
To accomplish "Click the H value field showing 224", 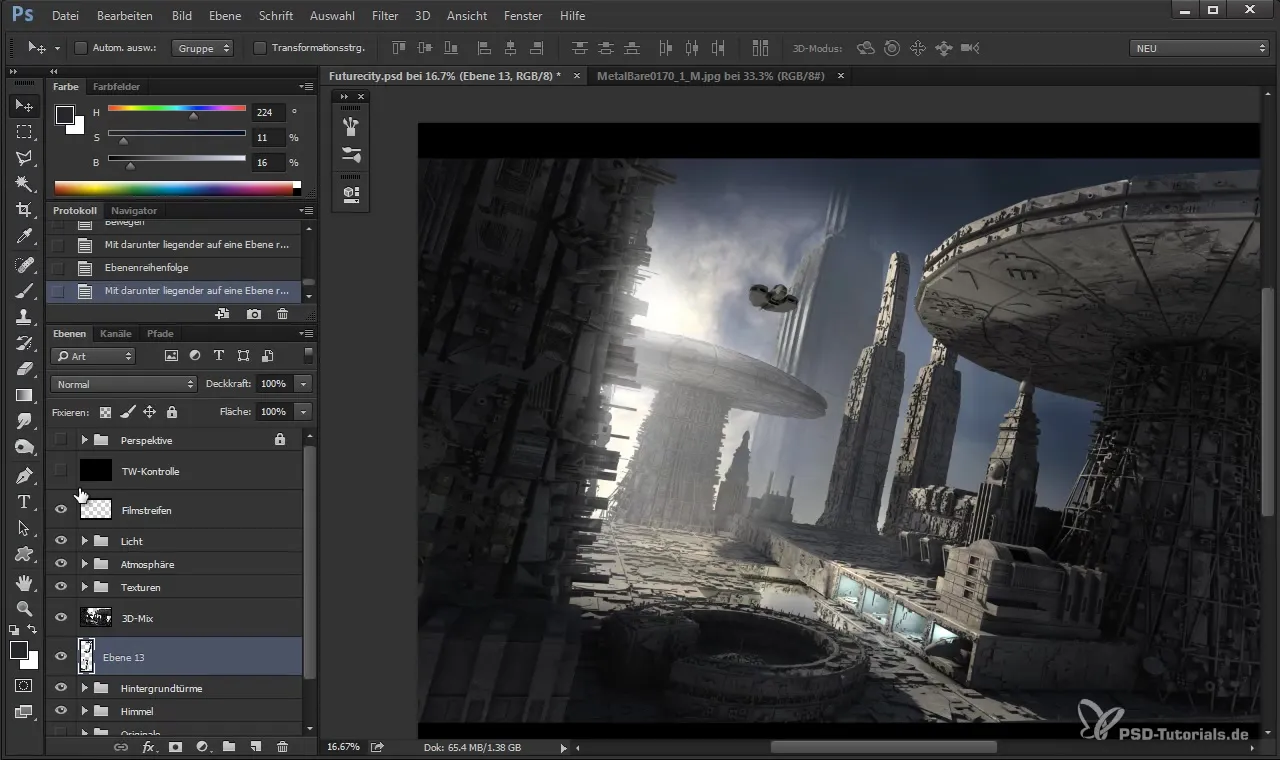I will pyautogui.click(x=269, y=113).
